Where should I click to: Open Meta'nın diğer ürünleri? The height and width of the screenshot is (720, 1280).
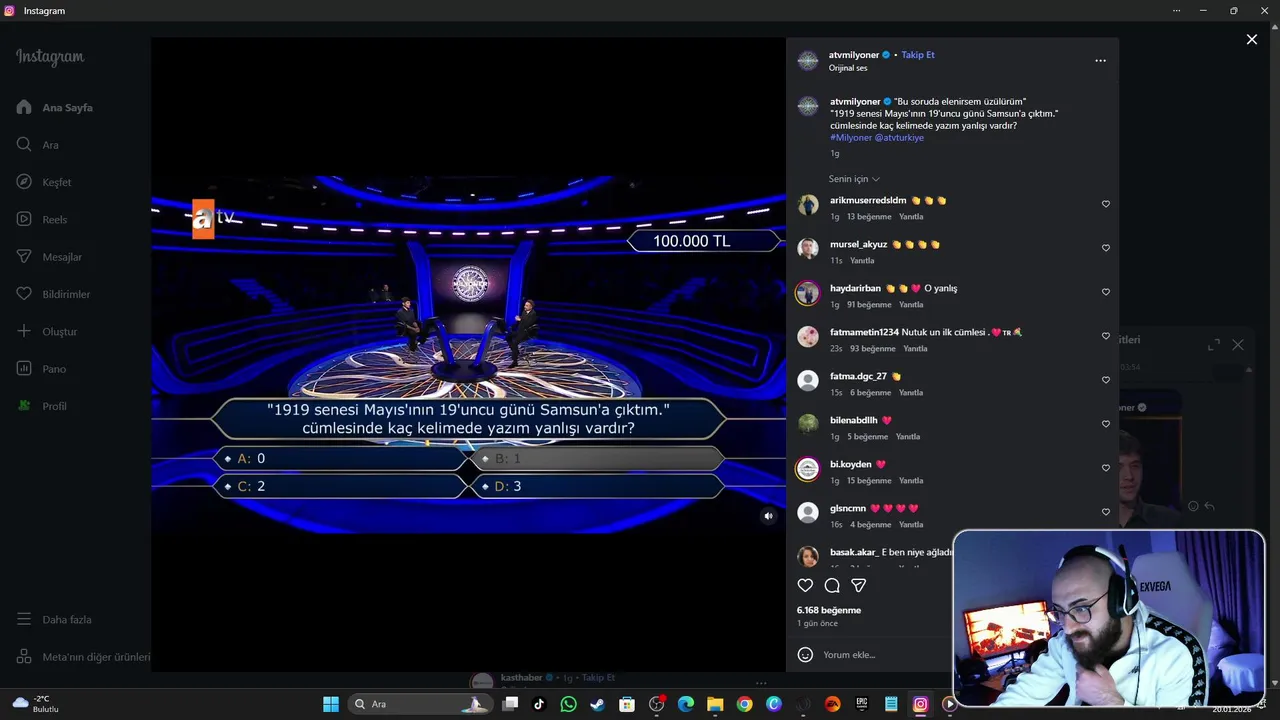tap(83, 657)
